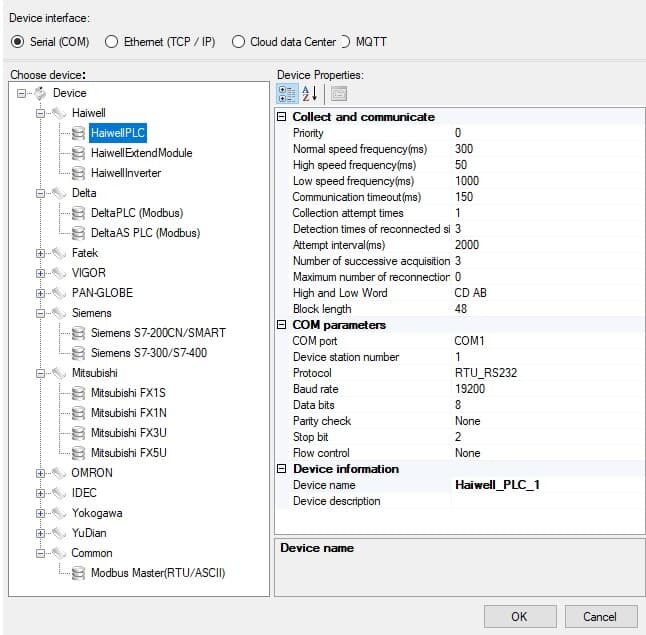The height and width of the screenshot is (635, 646).
Task: Click the Alphabetical sort icon
Action: pos(309,94)
